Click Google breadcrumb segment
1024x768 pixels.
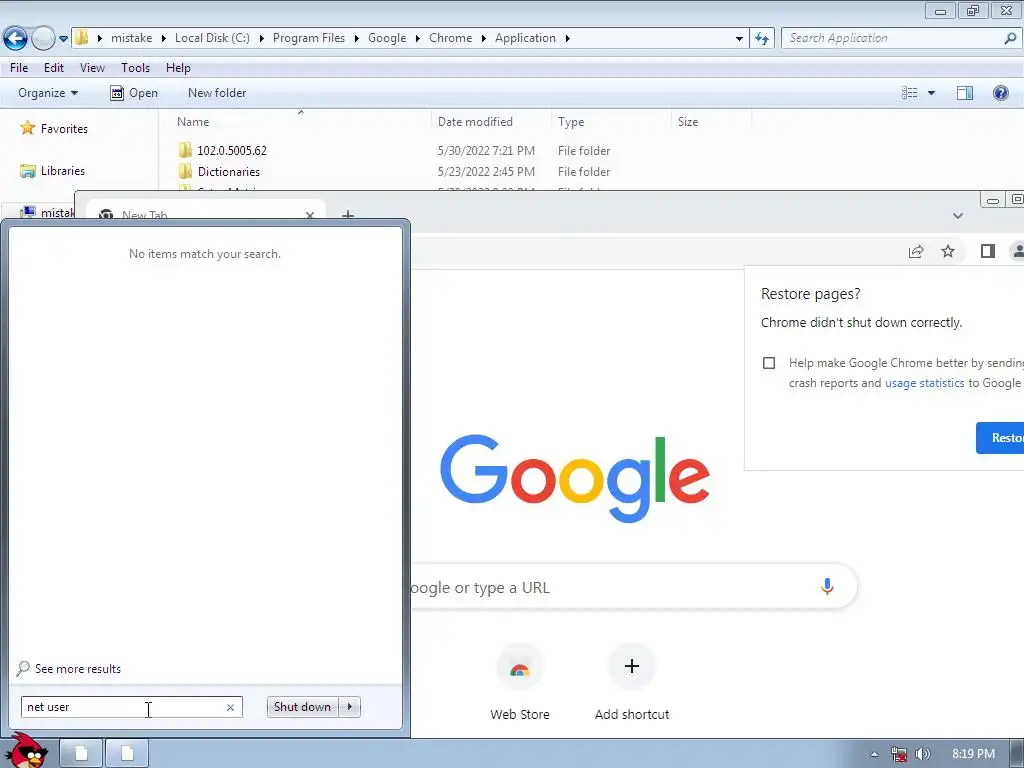pyautogui.click(x=387, y=38)
